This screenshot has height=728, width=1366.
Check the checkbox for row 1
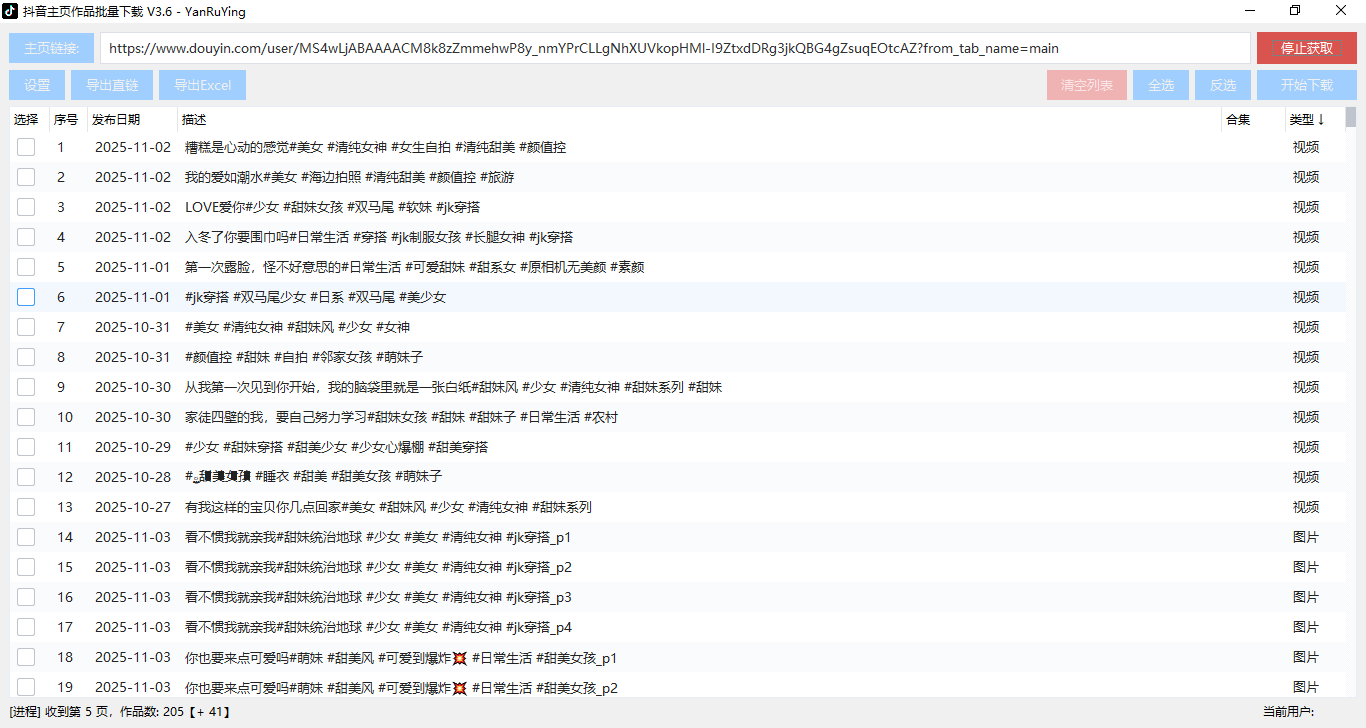coord(25,147)
